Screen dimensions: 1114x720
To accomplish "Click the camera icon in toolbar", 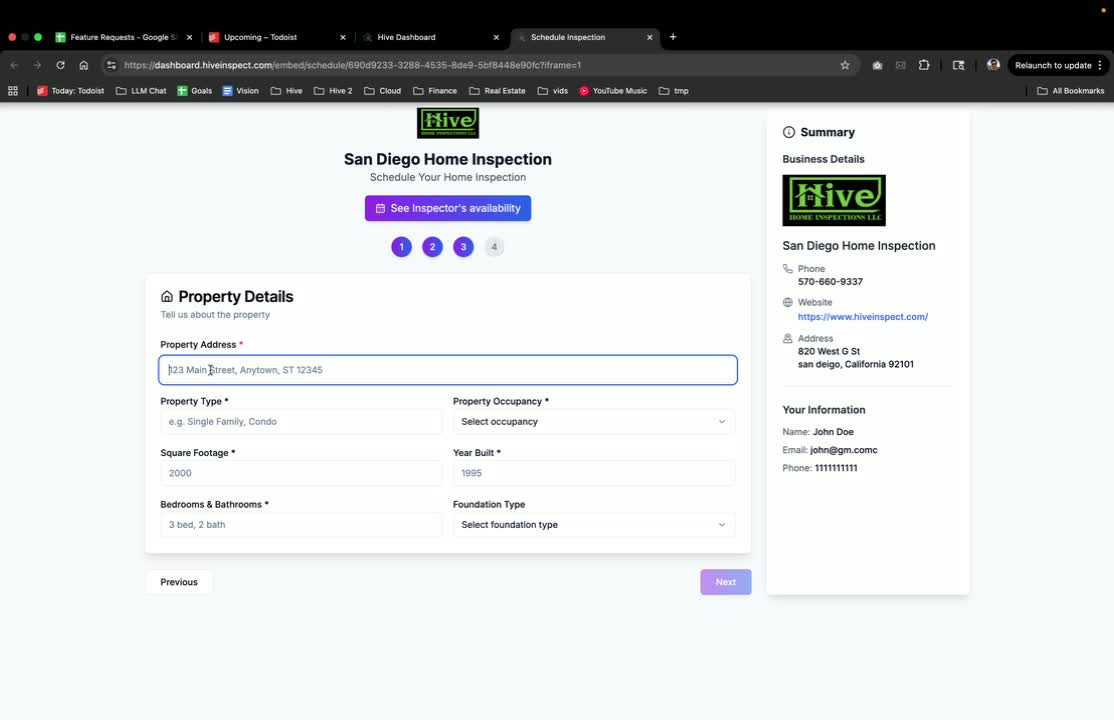I will point(877,65).
